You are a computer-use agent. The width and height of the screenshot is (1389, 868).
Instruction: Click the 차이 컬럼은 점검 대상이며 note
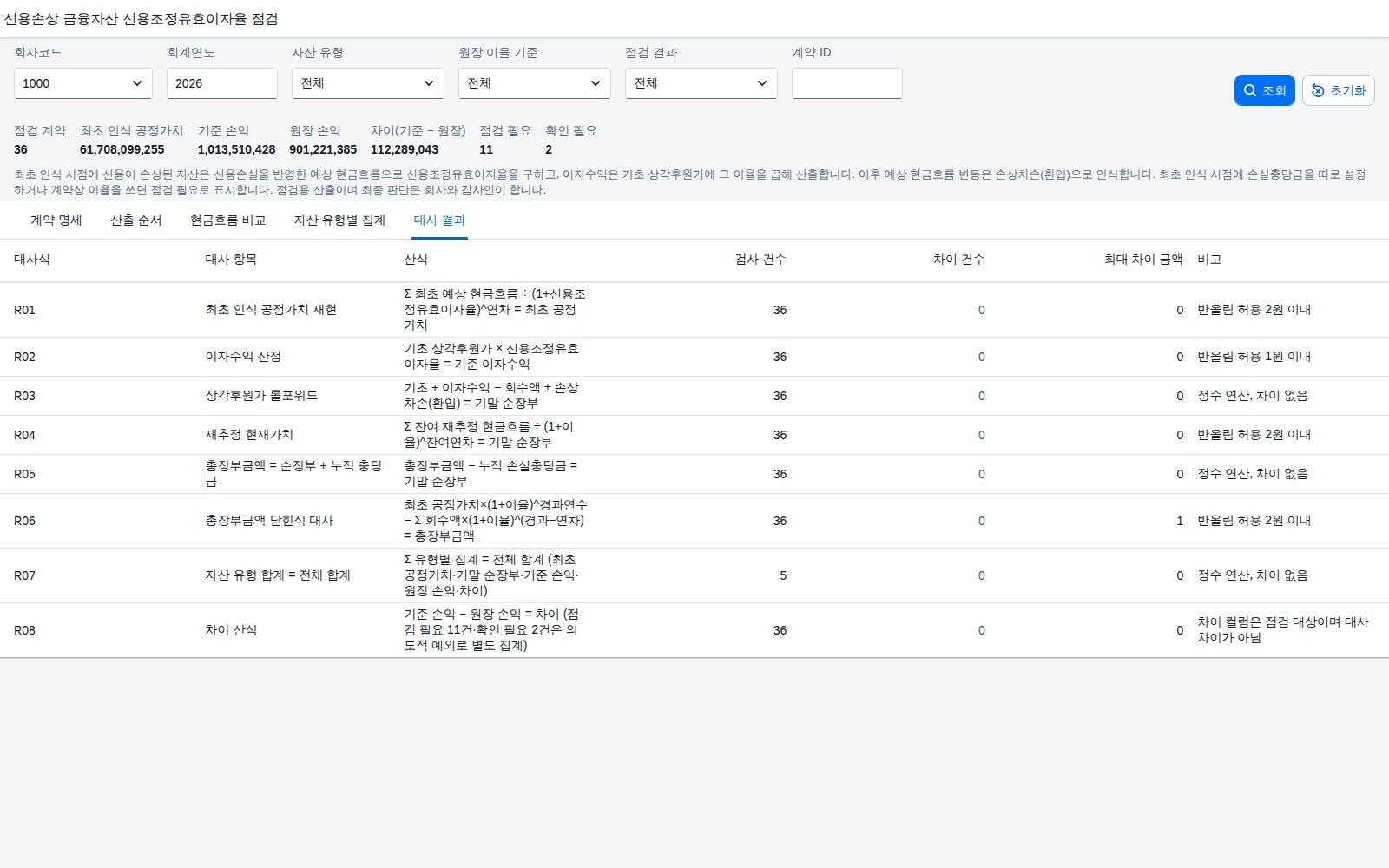[x=1283, y=630]
